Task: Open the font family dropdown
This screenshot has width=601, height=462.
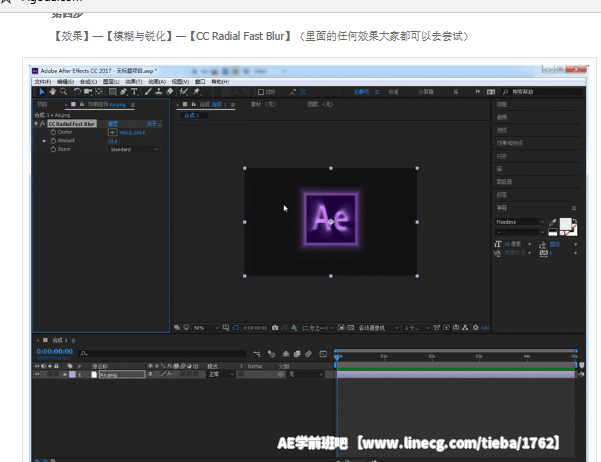Action: (x=520, y=222)
